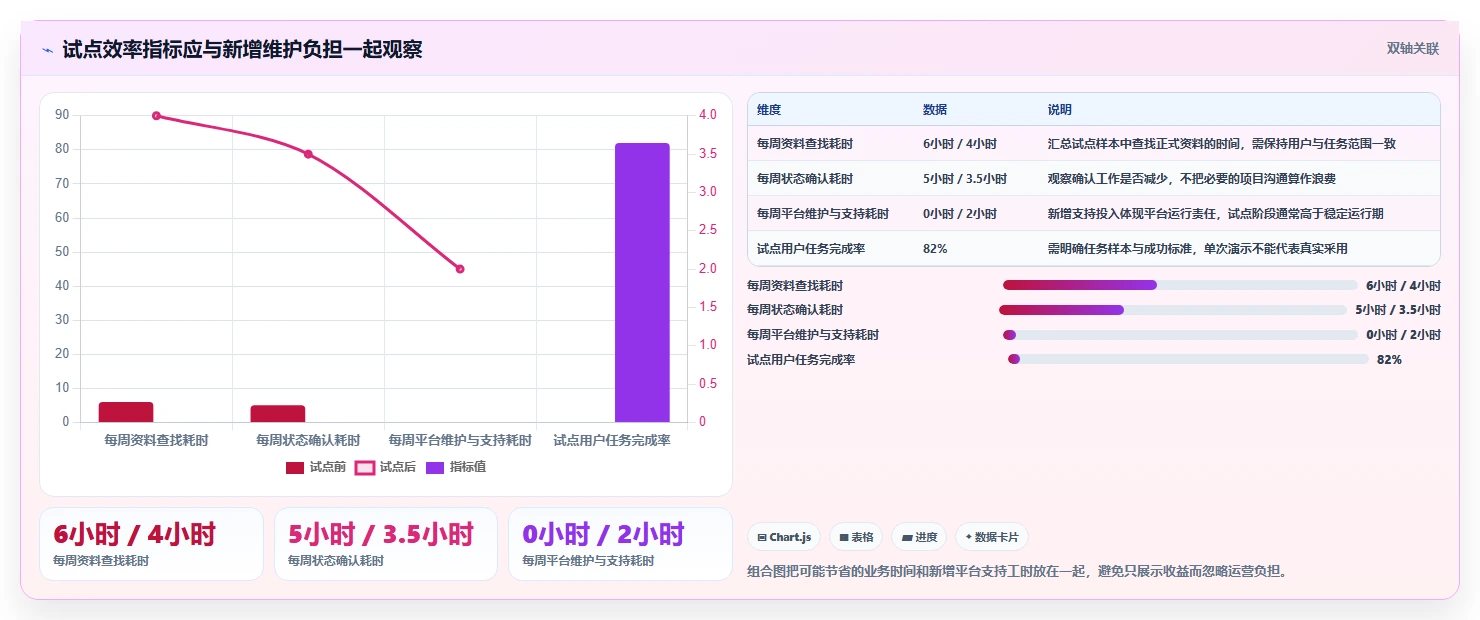Click the 每周平台维护与支持耗时 progress bar

(x=1180, y=335)
